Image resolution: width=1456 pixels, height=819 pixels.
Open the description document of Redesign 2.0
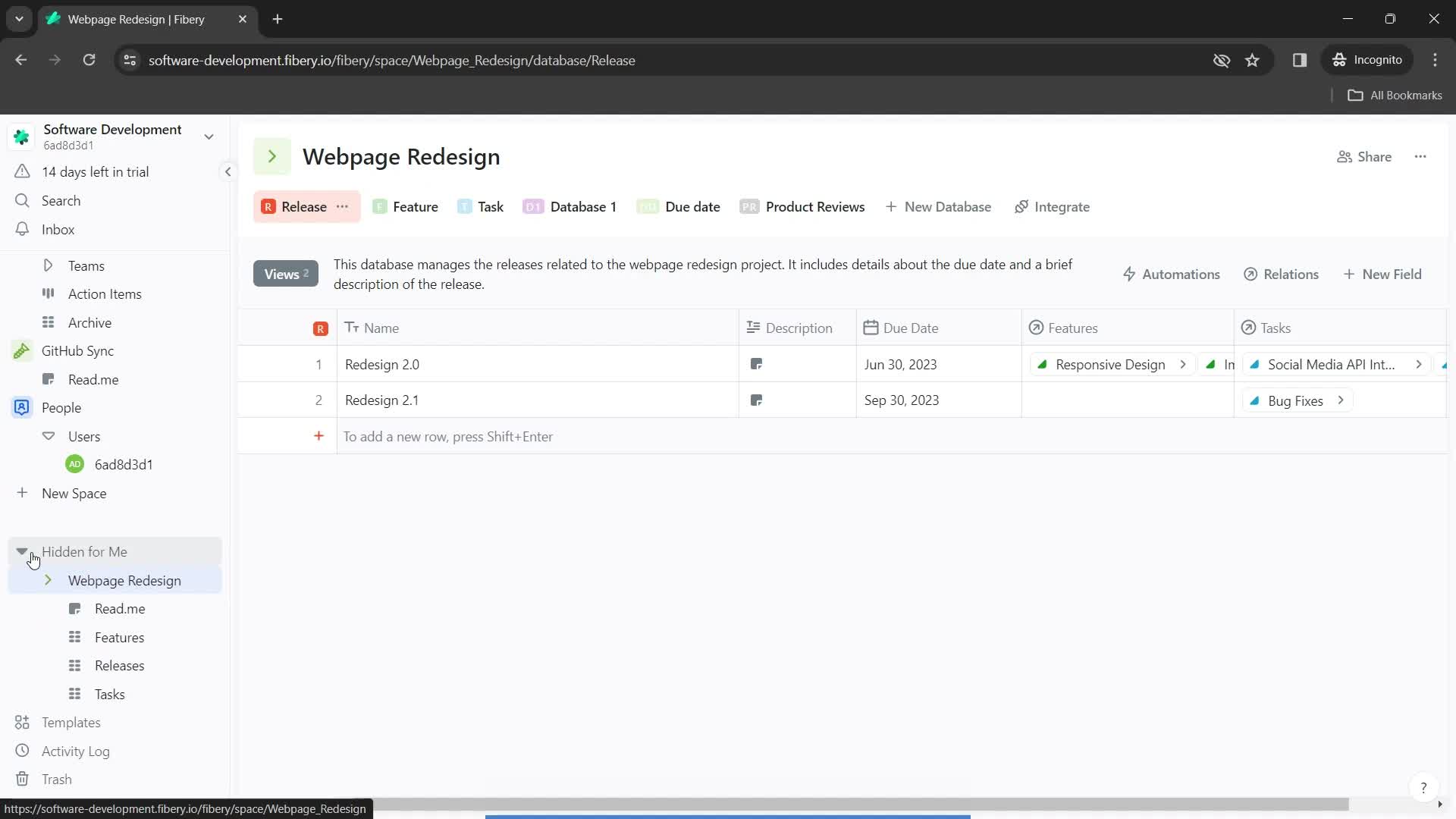[x=756, y=365]
